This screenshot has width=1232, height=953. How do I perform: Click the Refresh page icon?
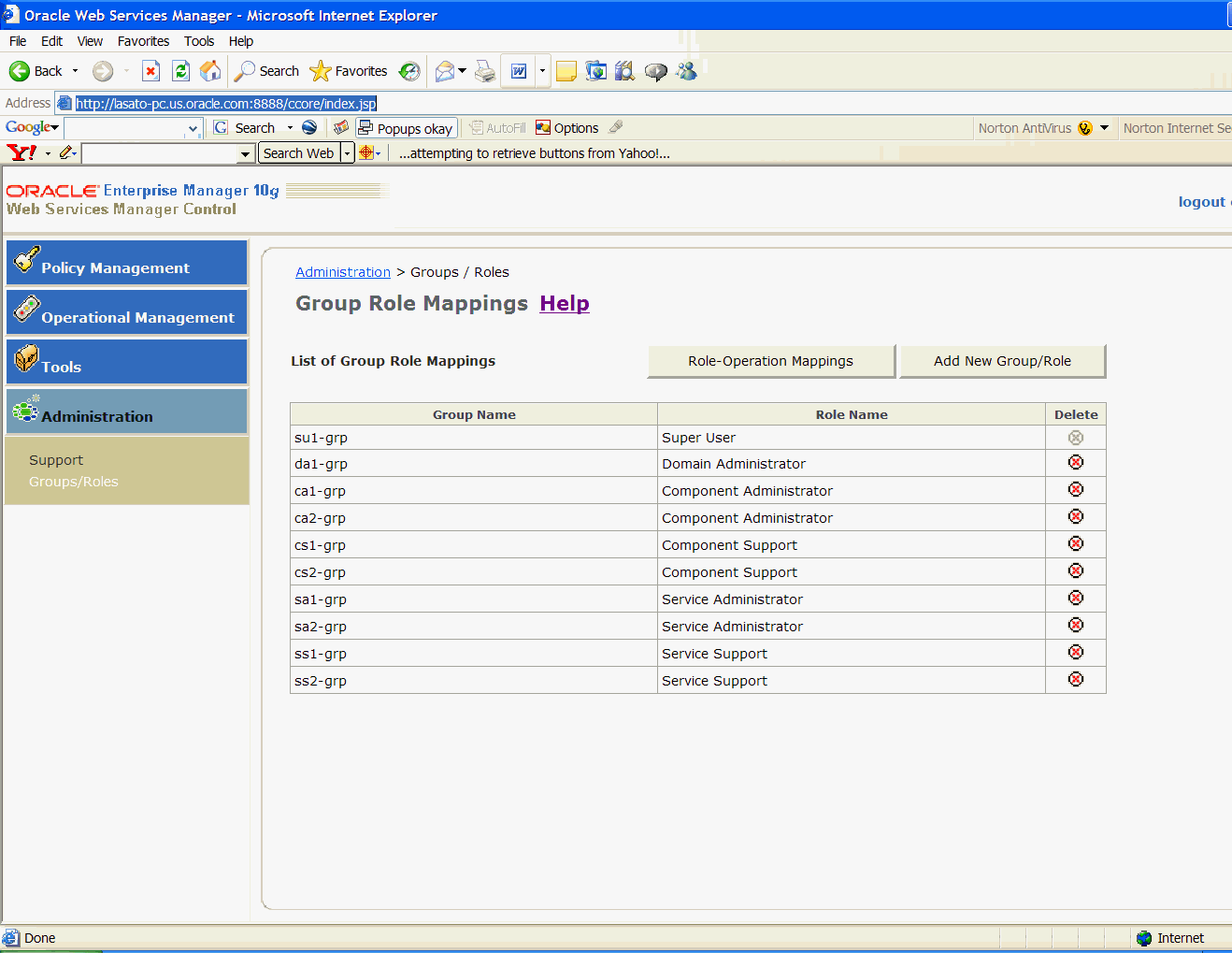pos(181,71)
